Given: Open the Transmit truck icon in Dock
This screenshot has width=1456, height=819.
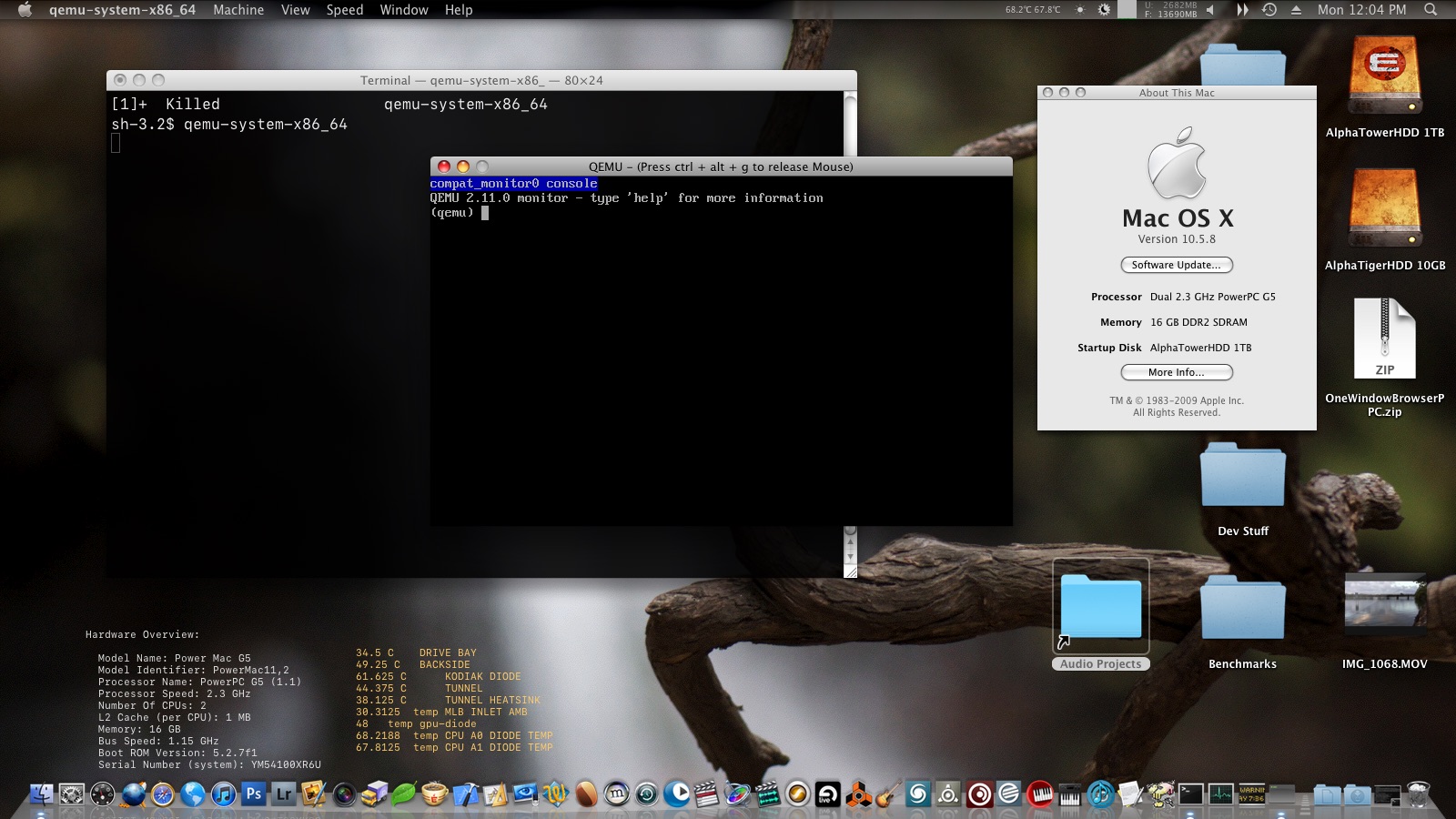Looking at the screenshot, I should (x=374, y=794).
